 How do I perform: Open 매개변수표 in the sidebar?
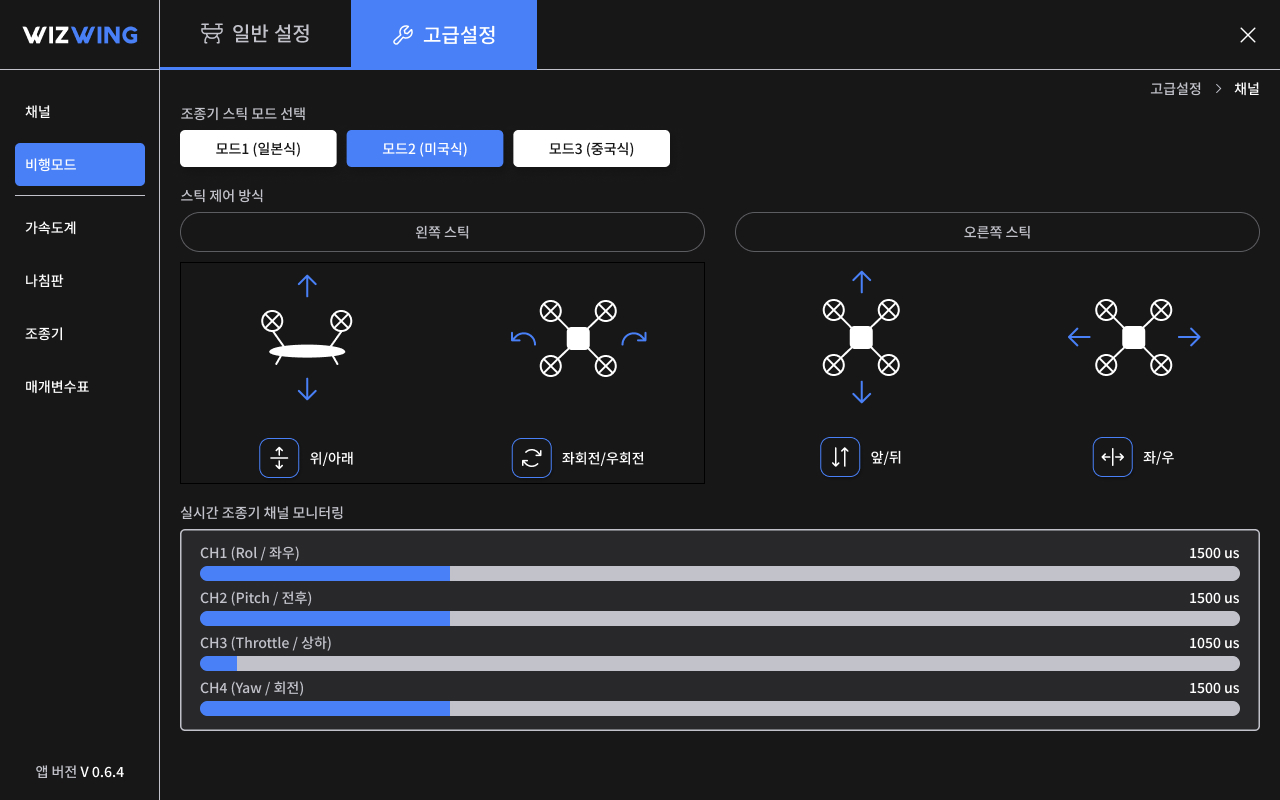[x=80, y=387]
